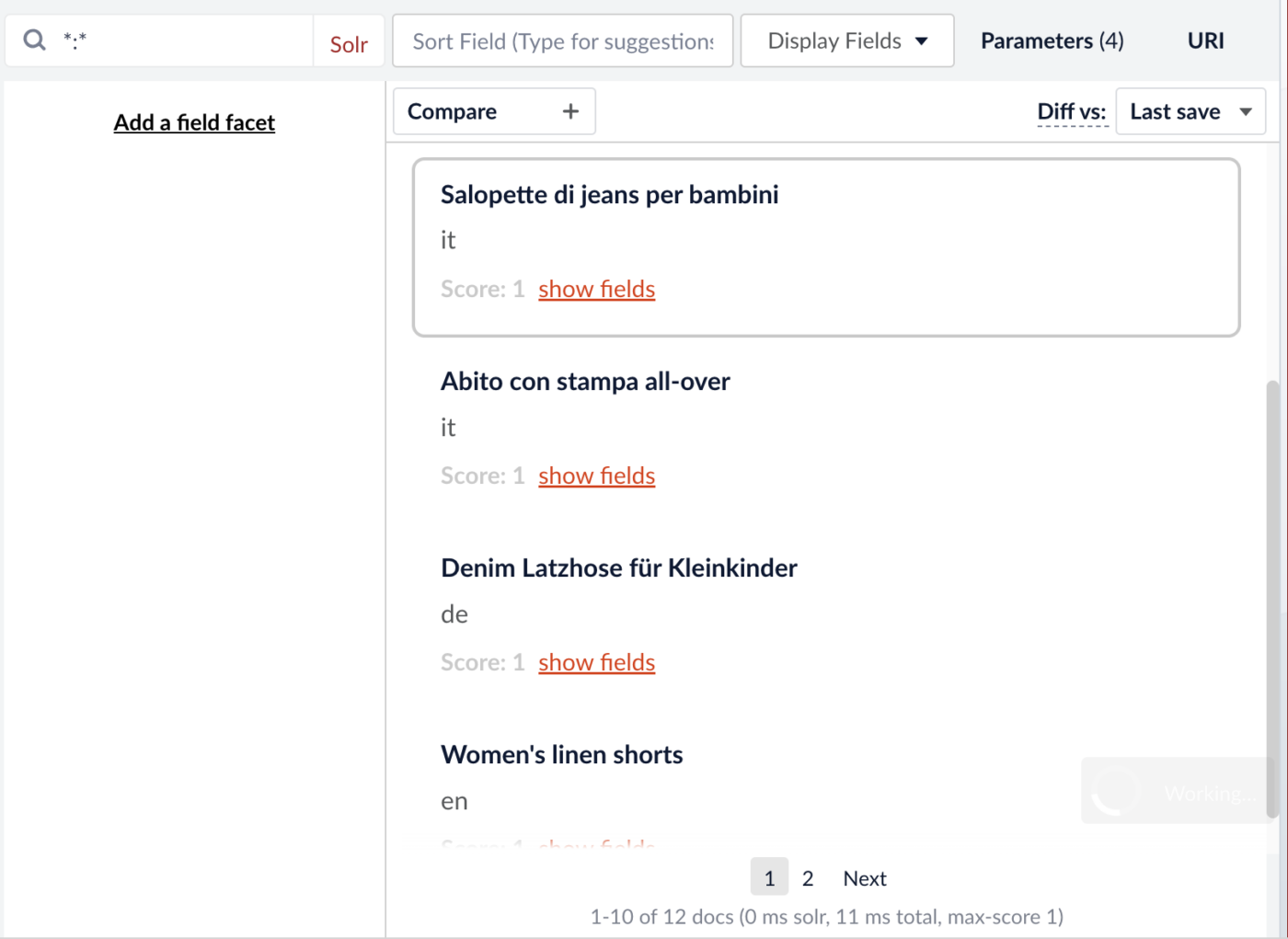The width and height of the screenshot is (1288, 939).
Task: Open the Display Fields dropdown
Action: point(846,41)
